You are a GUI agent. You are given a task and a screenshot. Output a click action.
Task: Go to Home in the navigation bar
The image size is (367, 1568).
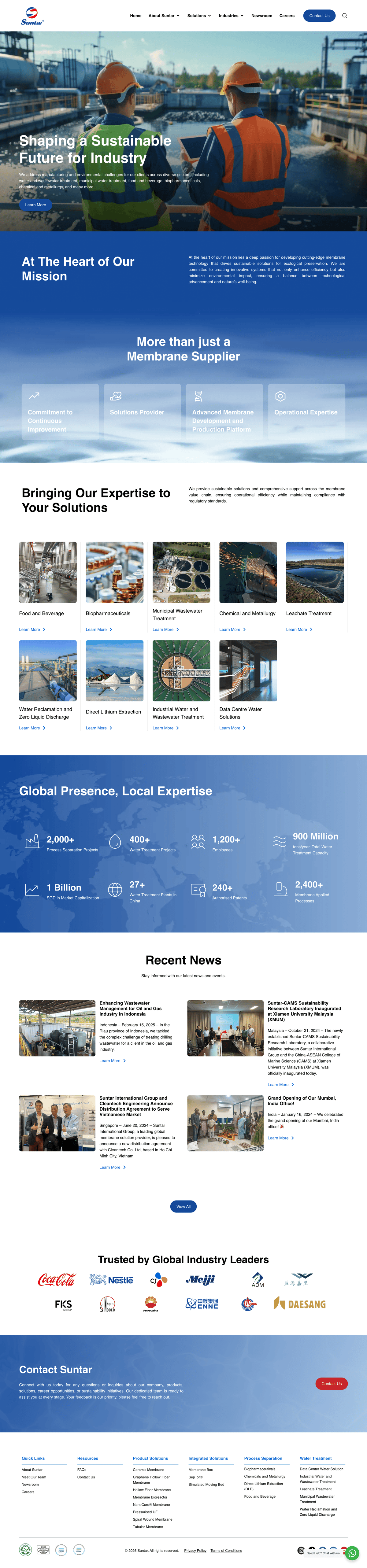[136, 16]
